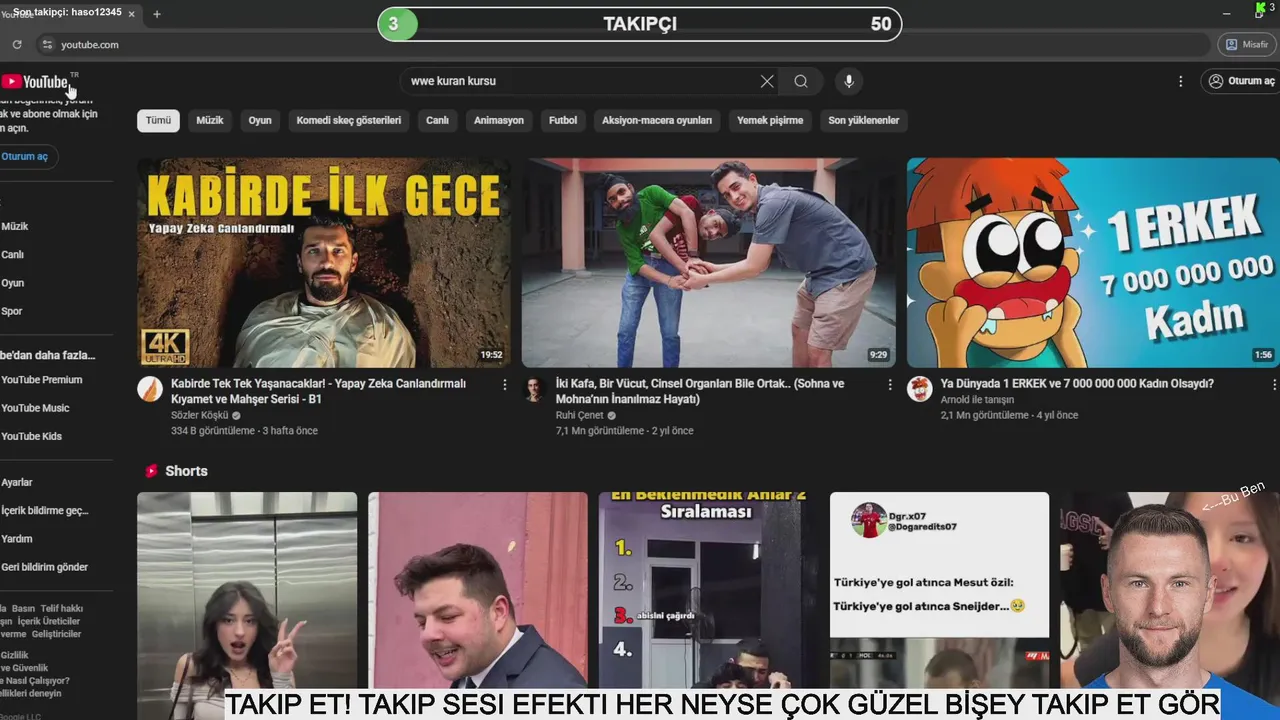Click the magnifier search button
The image size is (1280, 720).
[x=801, y=81]
